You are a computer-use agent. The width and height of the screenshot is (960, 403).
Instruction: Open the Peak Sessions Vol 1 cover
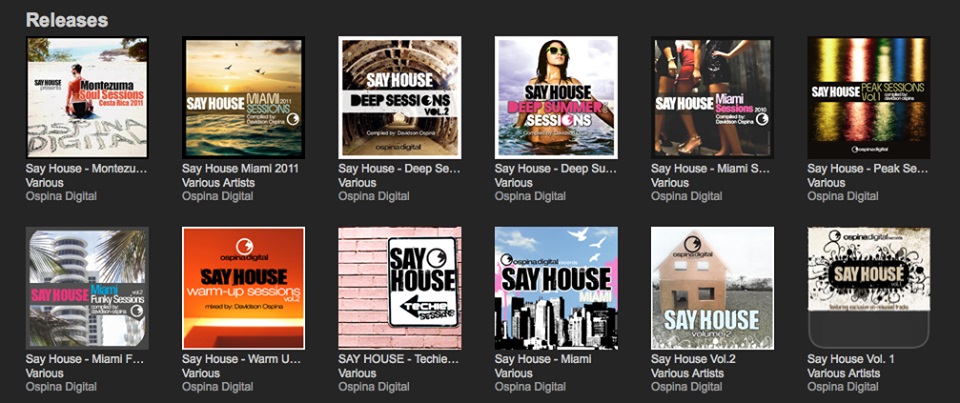pos(869,97)
